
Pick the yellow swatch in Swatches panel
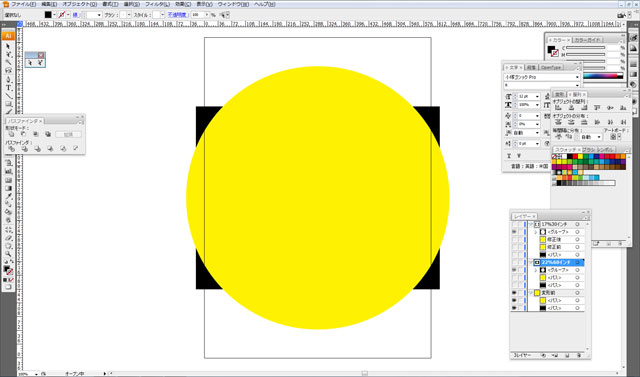(580, 156)
